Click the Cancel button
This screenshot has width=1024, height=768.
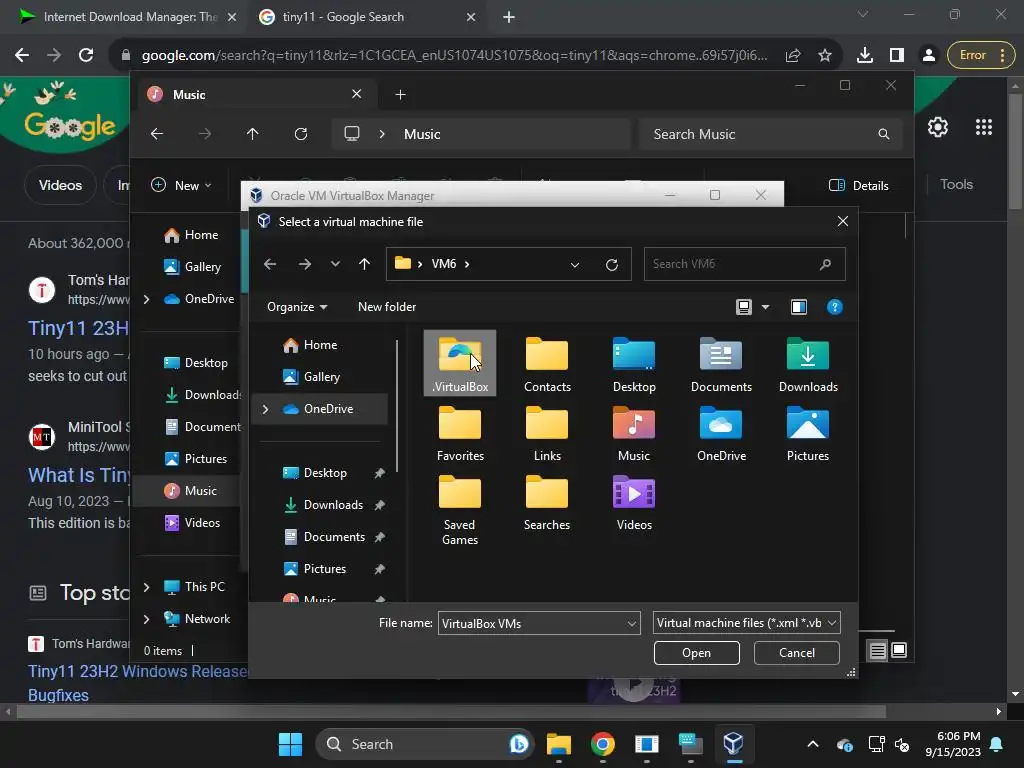pyautogui.click(x=797, y=653)
